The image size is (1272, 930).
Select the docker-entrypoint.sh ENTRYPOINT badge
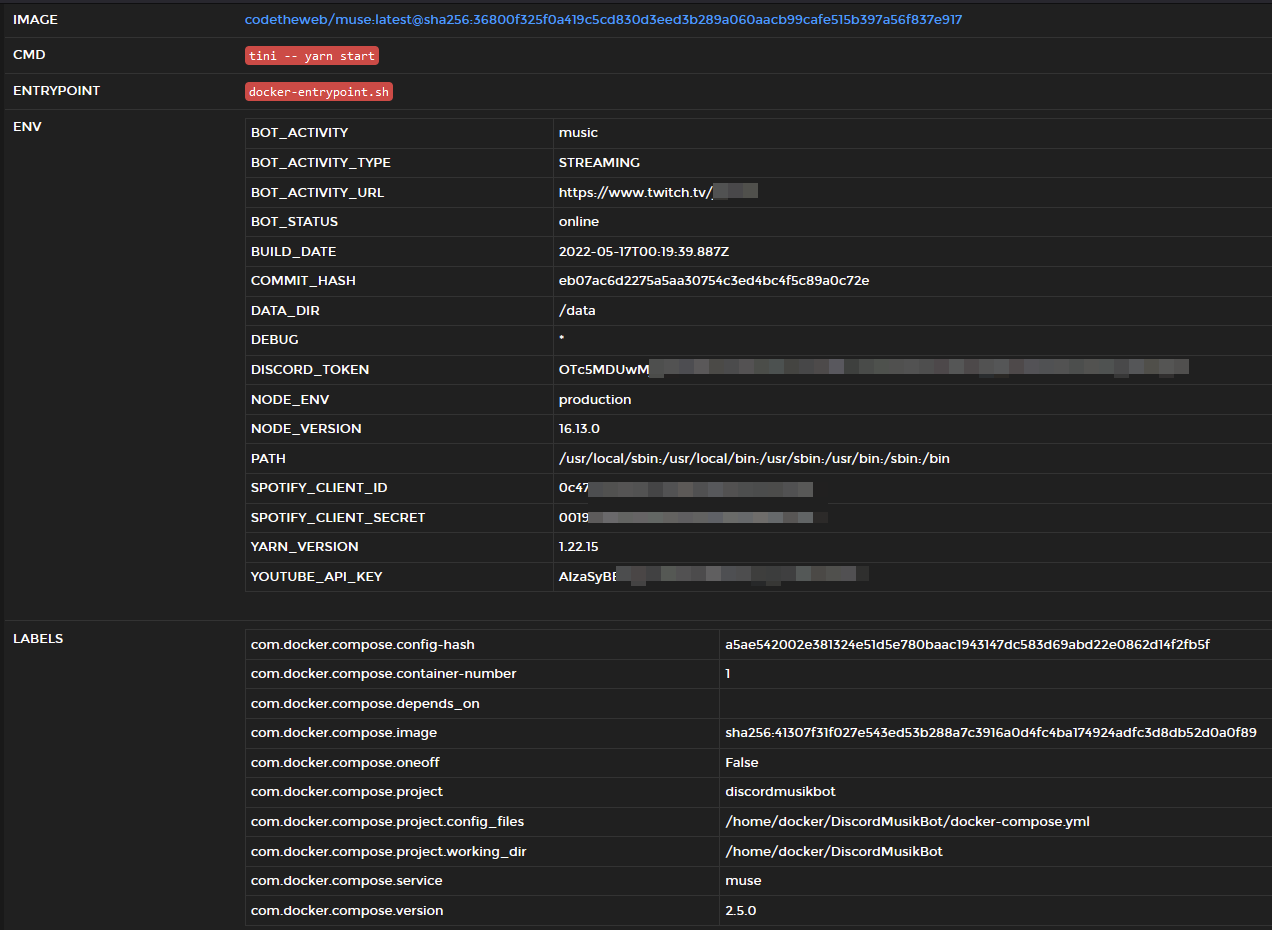[318, 91]
